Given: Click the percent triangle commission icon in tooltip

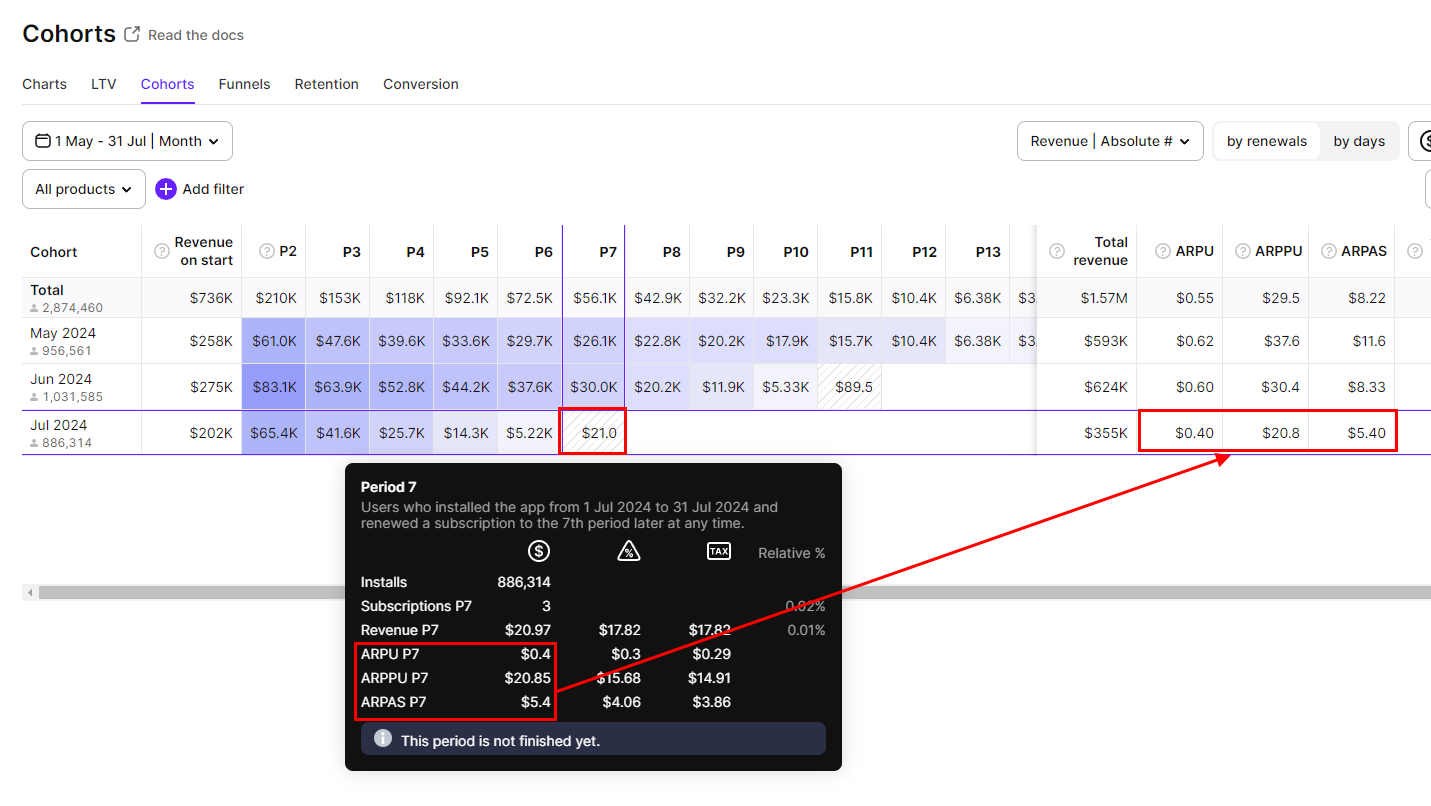Looking at the screenshot, I should click(x=629, y=550).
